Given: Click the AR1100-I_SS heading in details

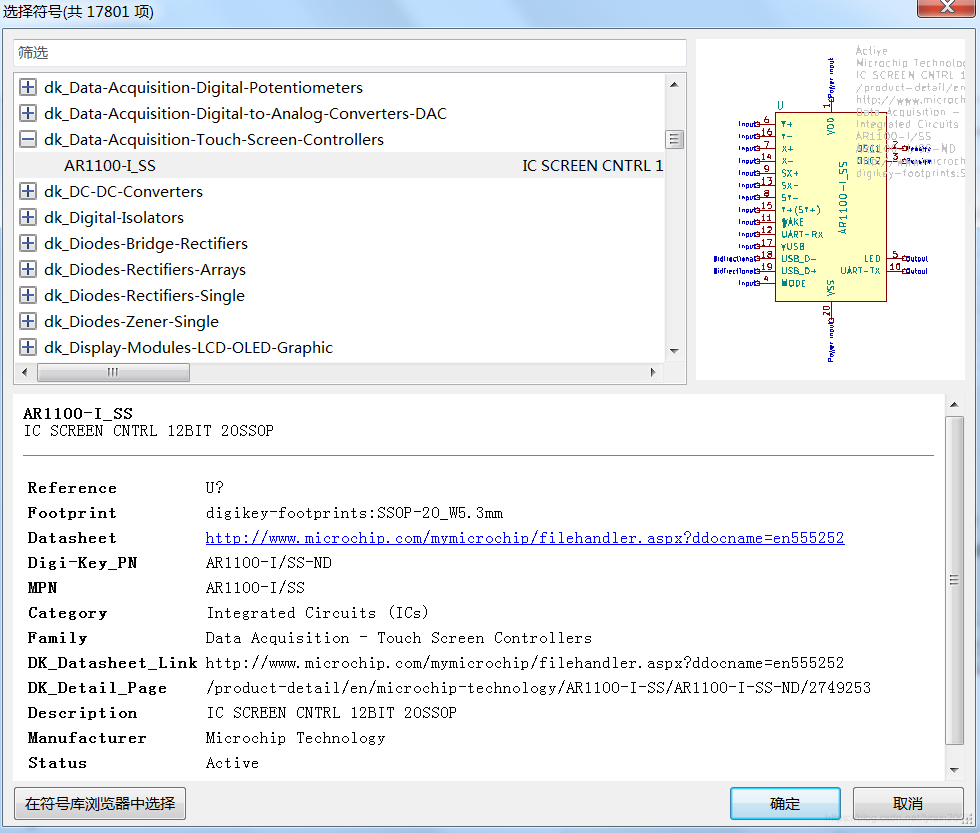Looking at the screenshot, I should point(78,414).
